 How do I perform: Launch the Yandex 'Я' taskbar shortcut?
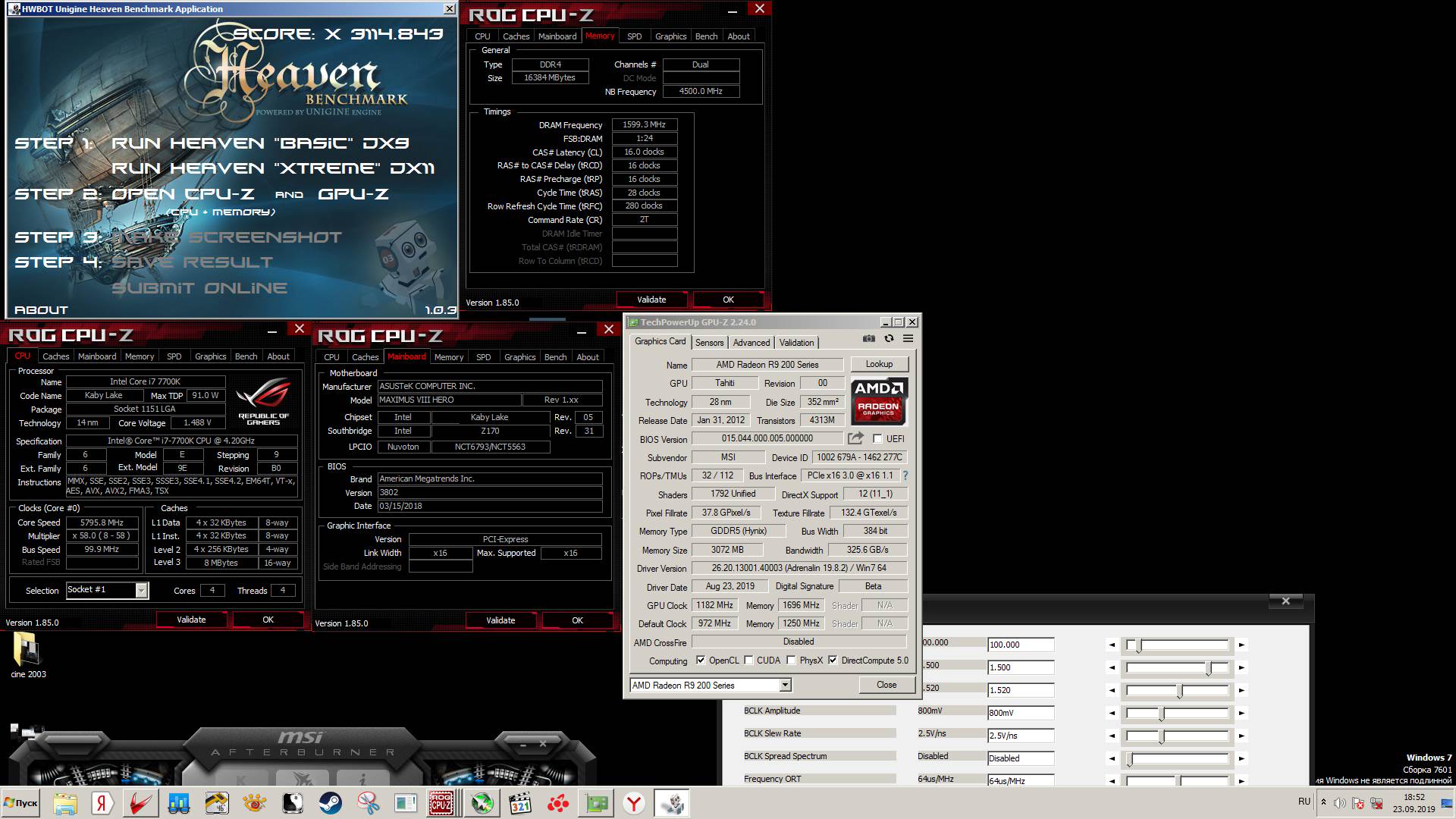point(102,803)
